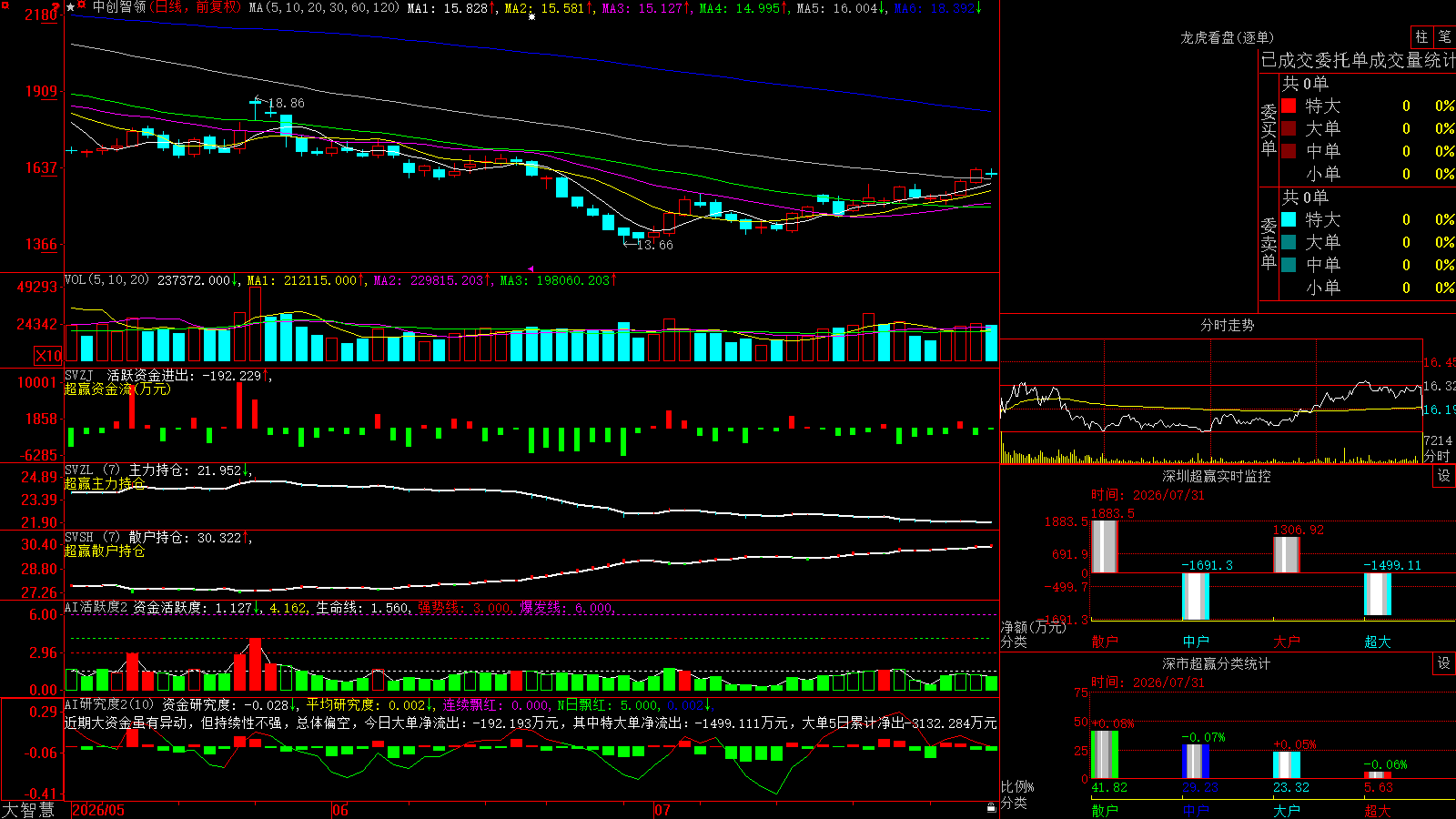Click the 13.66 low price marker
Screen dimensions: 1456x819
pos(655,245)
